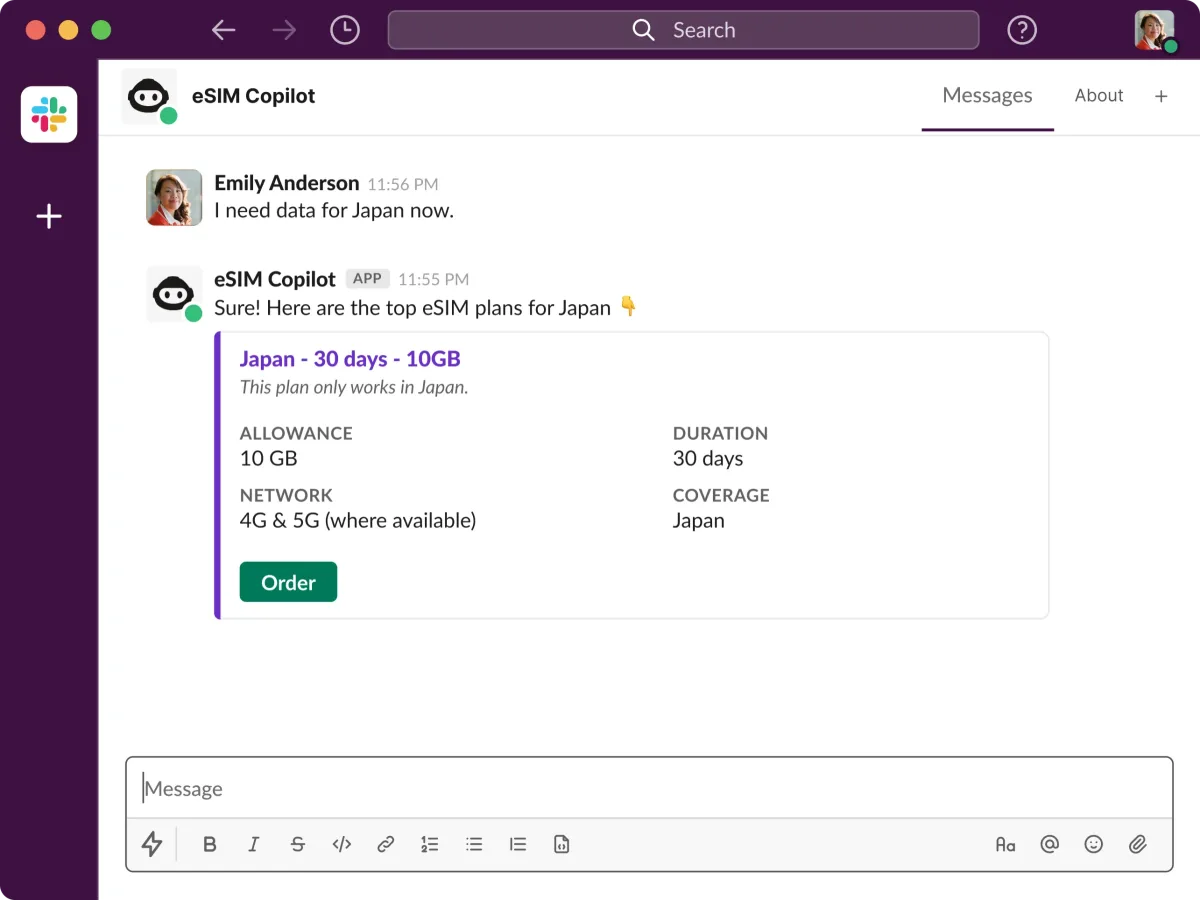The width and height of the screenshot is (1200, 900).
Task: Open the emoji picker
Action: pos(1094,844)
